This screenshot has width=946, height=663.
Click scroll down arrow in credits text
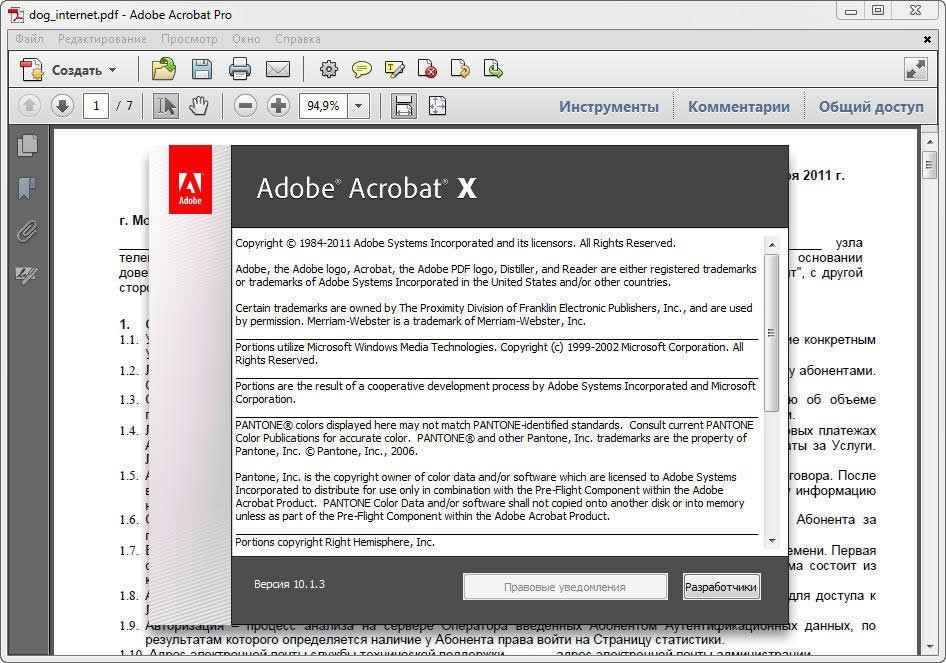coord(771,541)
